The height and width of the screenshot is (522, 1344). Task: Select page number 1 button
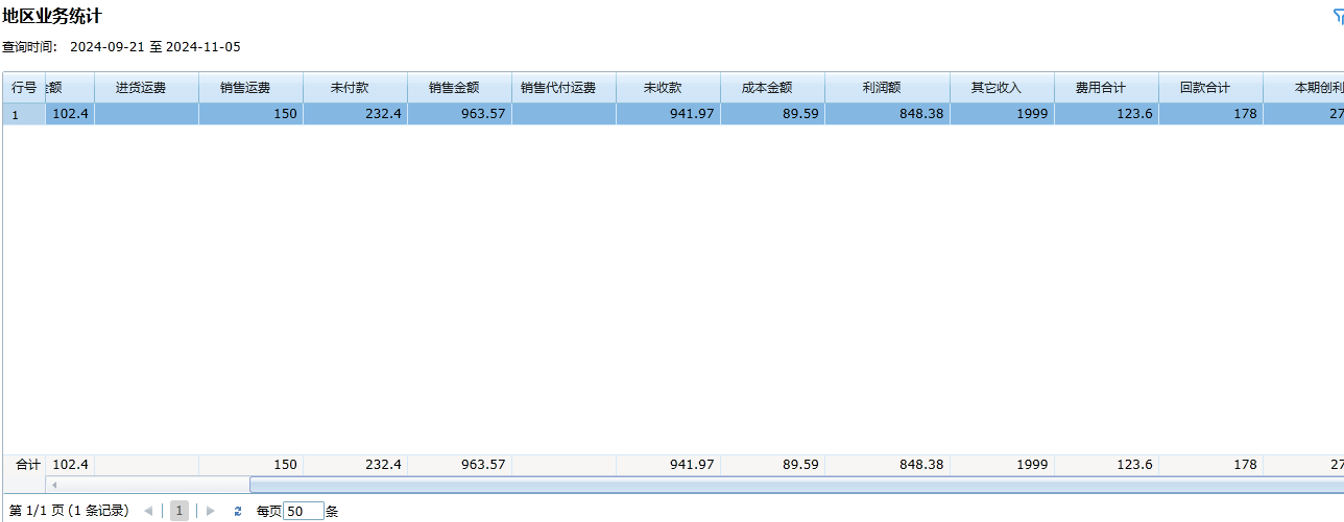(x=179, y=511)
